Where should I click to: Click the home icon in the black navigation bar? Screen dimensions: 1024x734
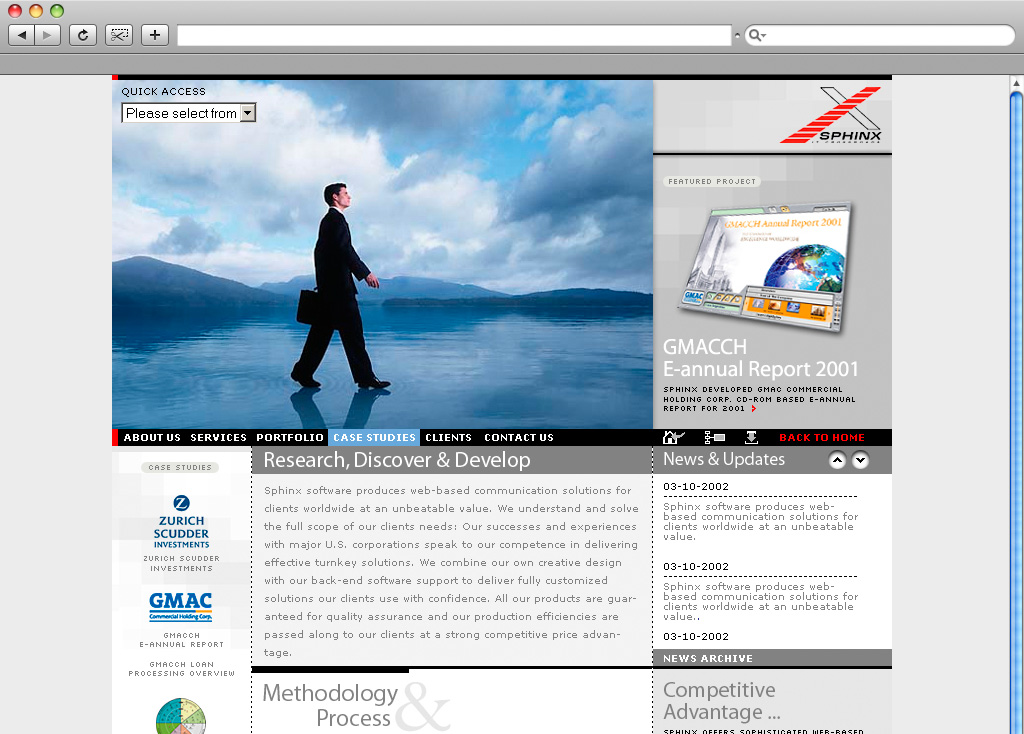tap(673, 437)
